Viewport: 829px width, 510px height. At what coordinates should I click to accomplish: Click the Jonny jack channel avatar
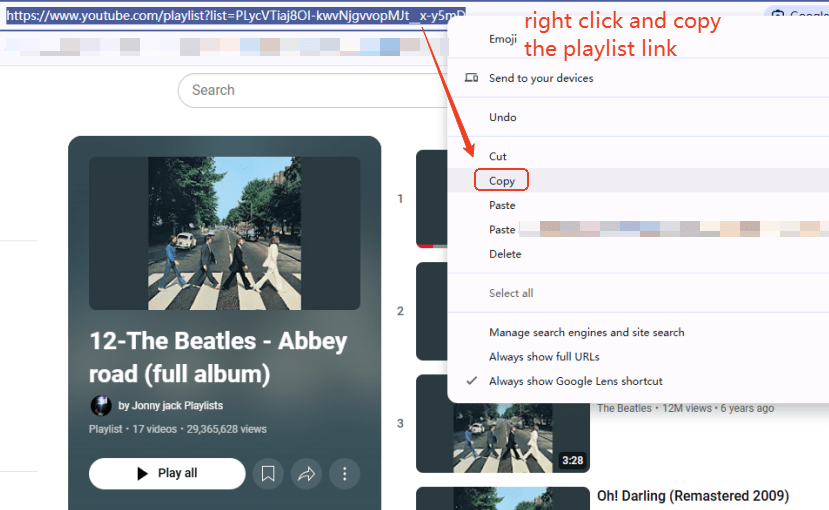pos(101,405)
